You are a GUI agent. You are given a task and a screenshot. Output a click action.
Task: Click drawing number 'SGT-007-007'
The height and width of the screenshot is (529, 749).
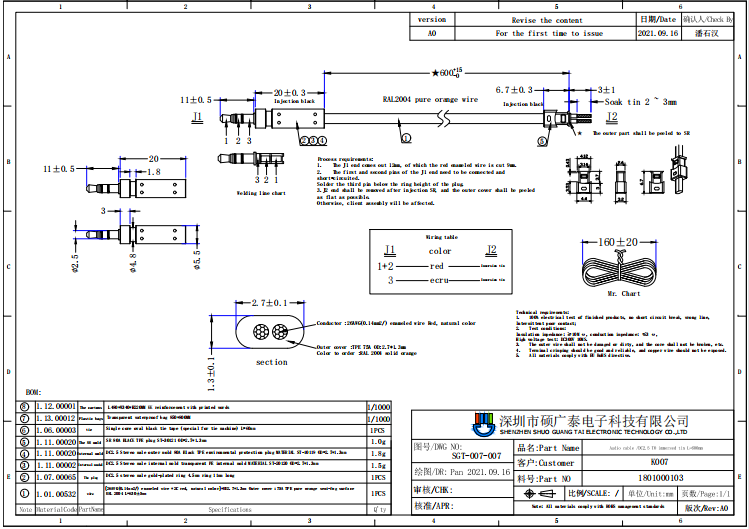tap(476, 456)
